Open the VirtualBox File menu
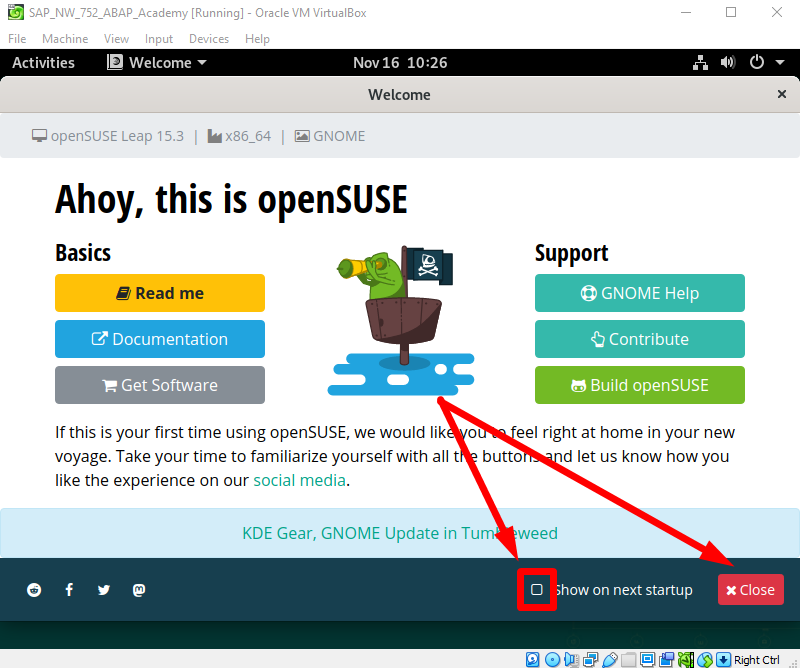Screen dimensions: 800x668 pyautogui.click(x=17, y=39)
